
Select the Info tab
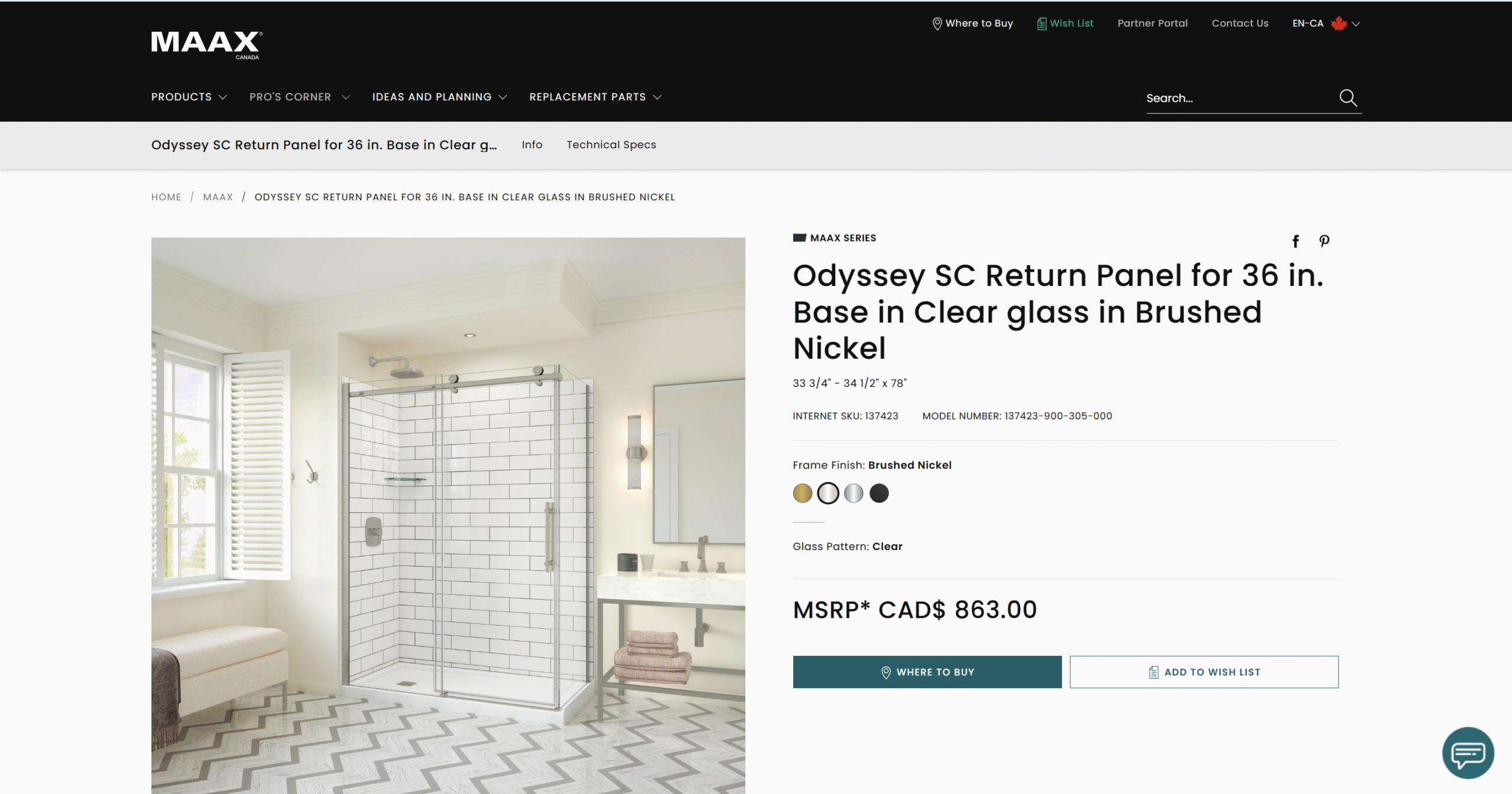pyautogui.click(x=532, y=145)
